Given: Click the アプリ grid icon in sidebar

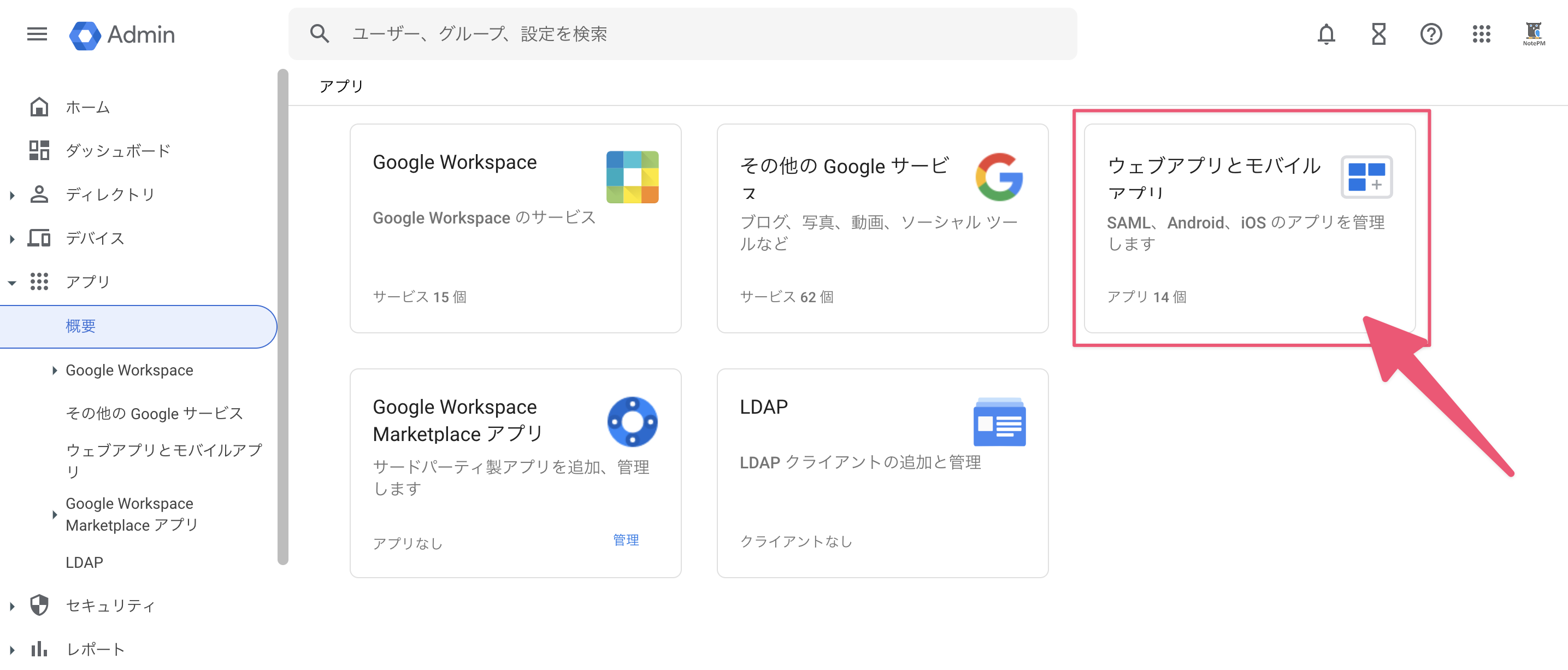Looking at the screenshot, I should click(x=39, y=281).
